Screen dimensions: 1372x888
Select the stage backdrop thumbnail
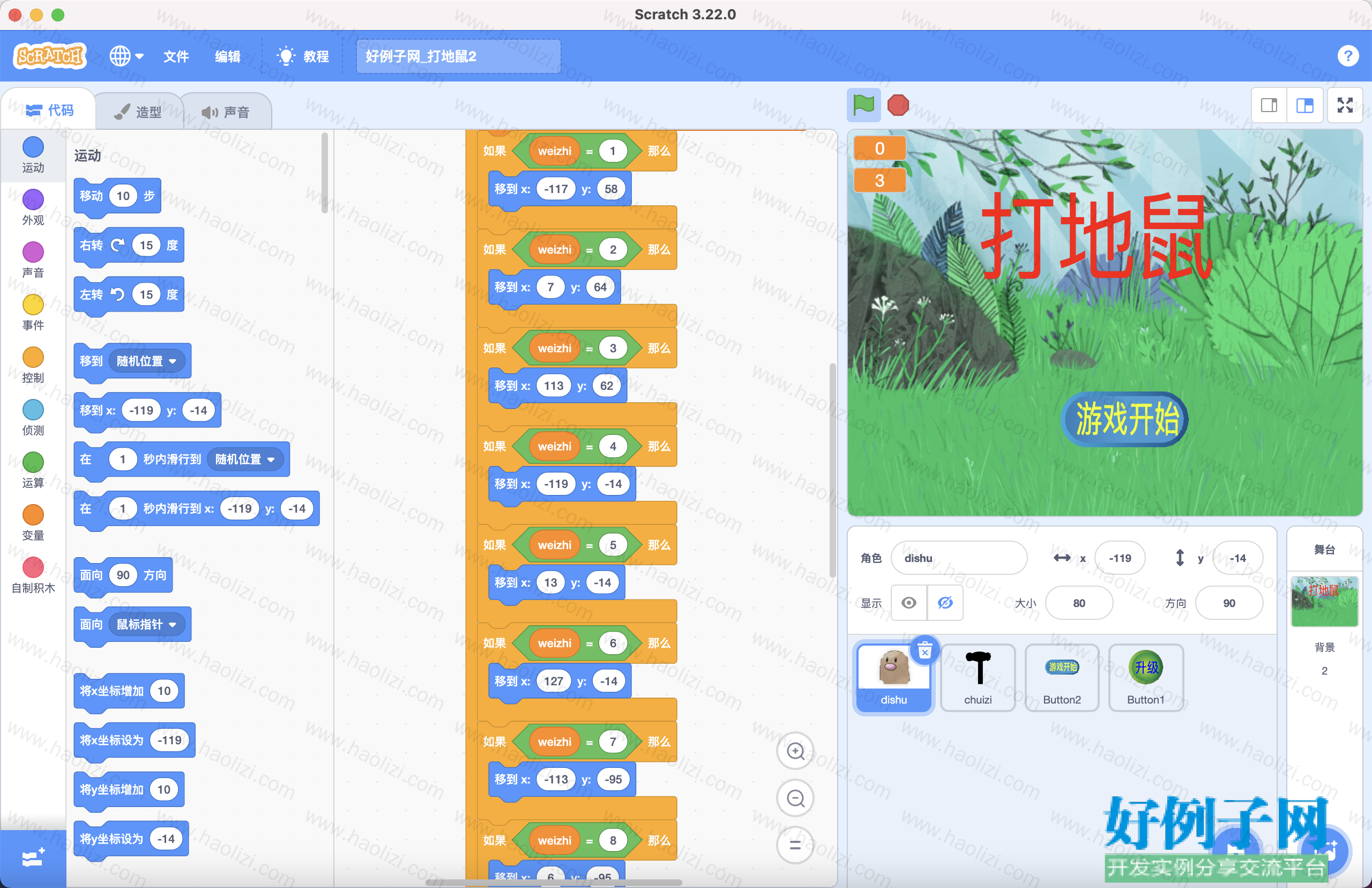(1324, 601)
